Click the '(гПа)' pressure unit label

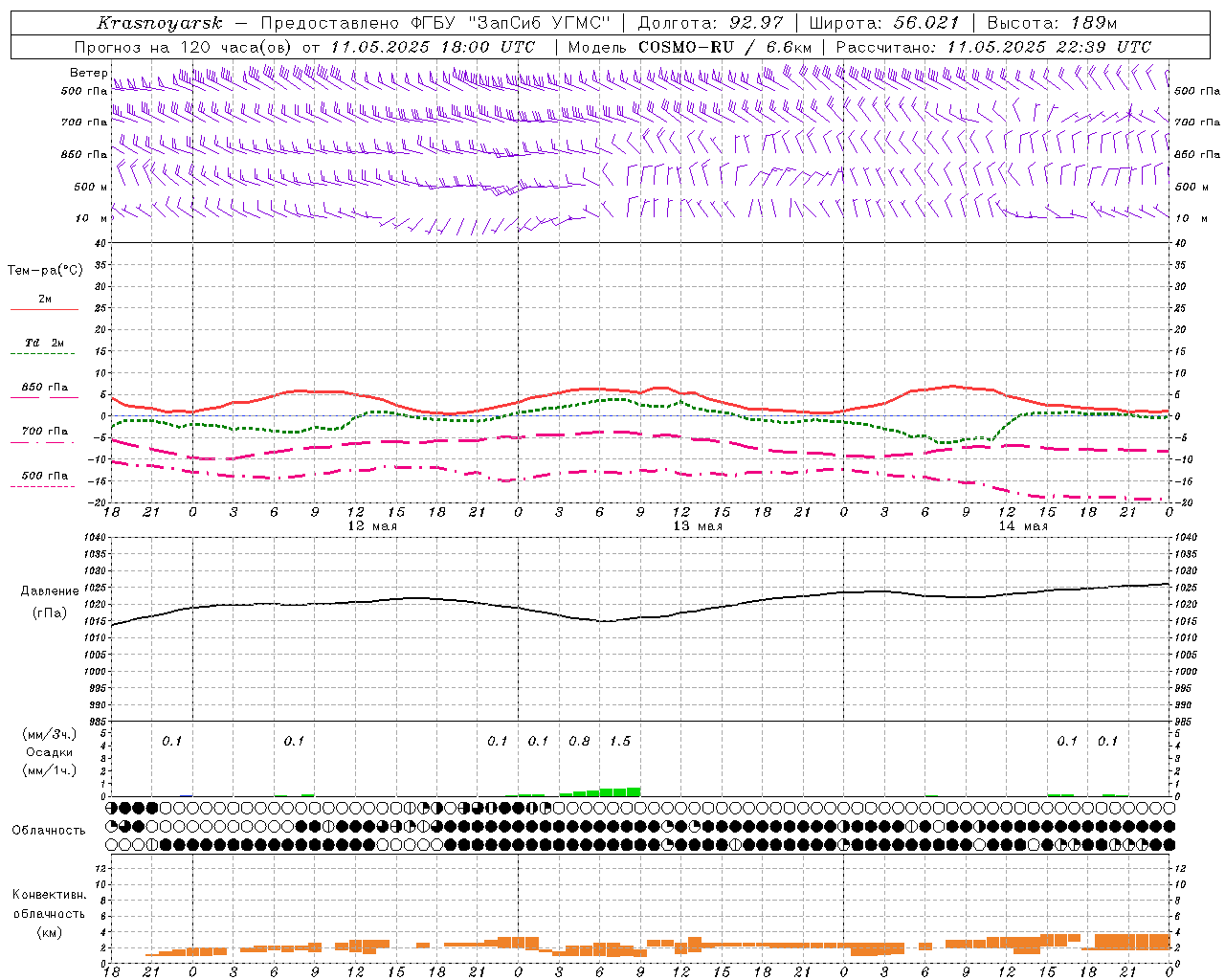(50, 612)
